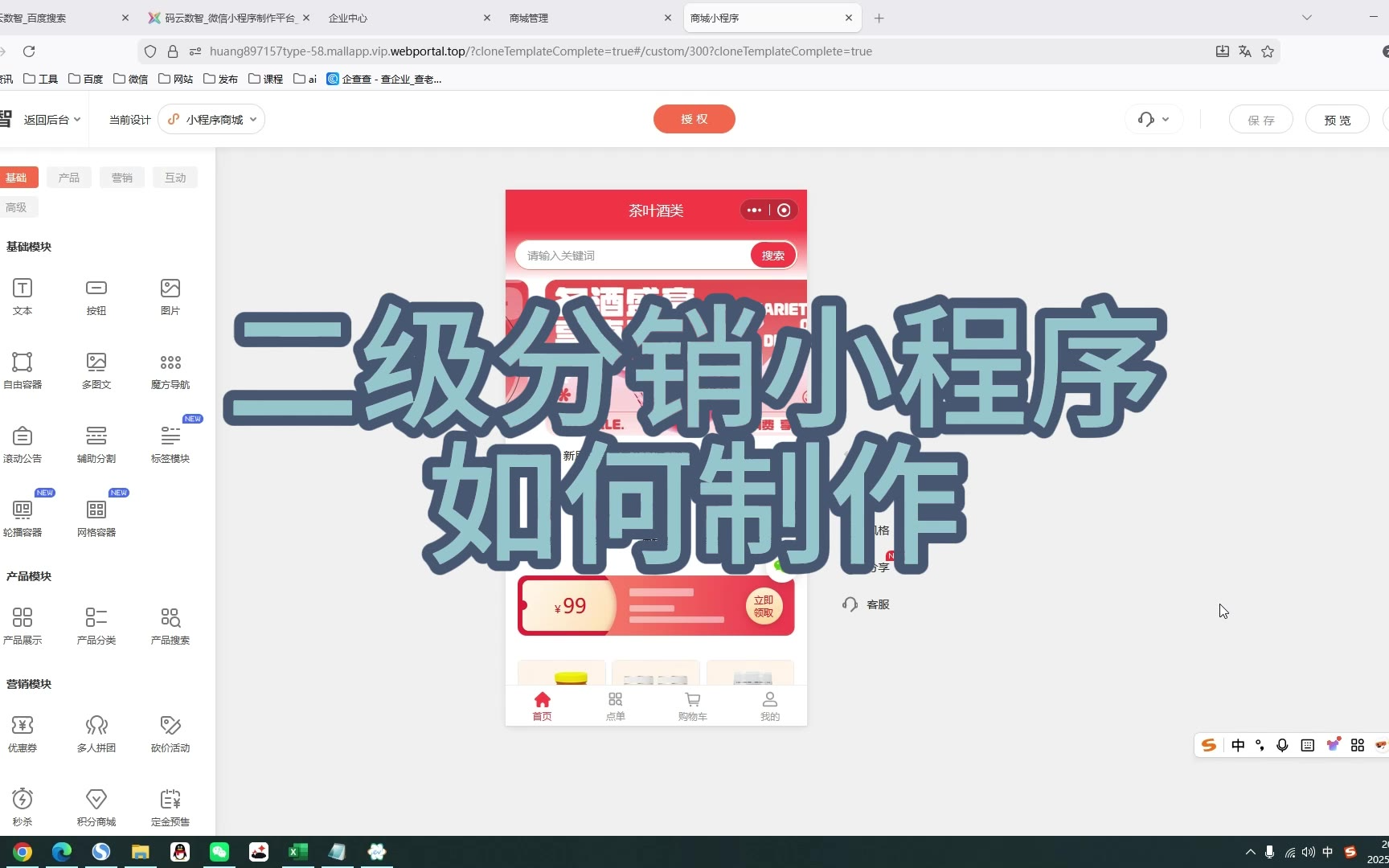Open WeChat from the Windows taskbar
The width and height of the screenshot is (1389, 868).
click(219, 852)
